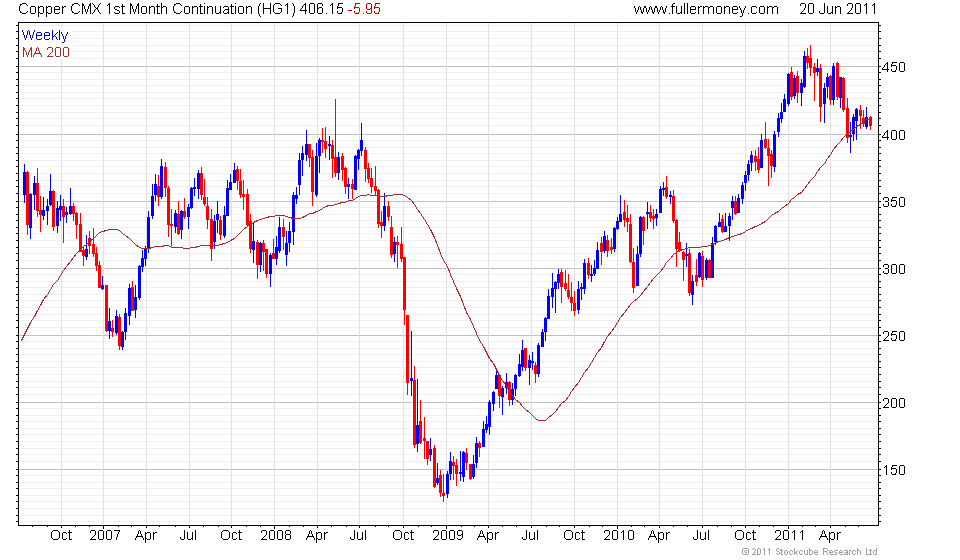The height and width of the screenshot is (560, 960).
Task: Click the 200 price axis label
Action: coord(894,403)
